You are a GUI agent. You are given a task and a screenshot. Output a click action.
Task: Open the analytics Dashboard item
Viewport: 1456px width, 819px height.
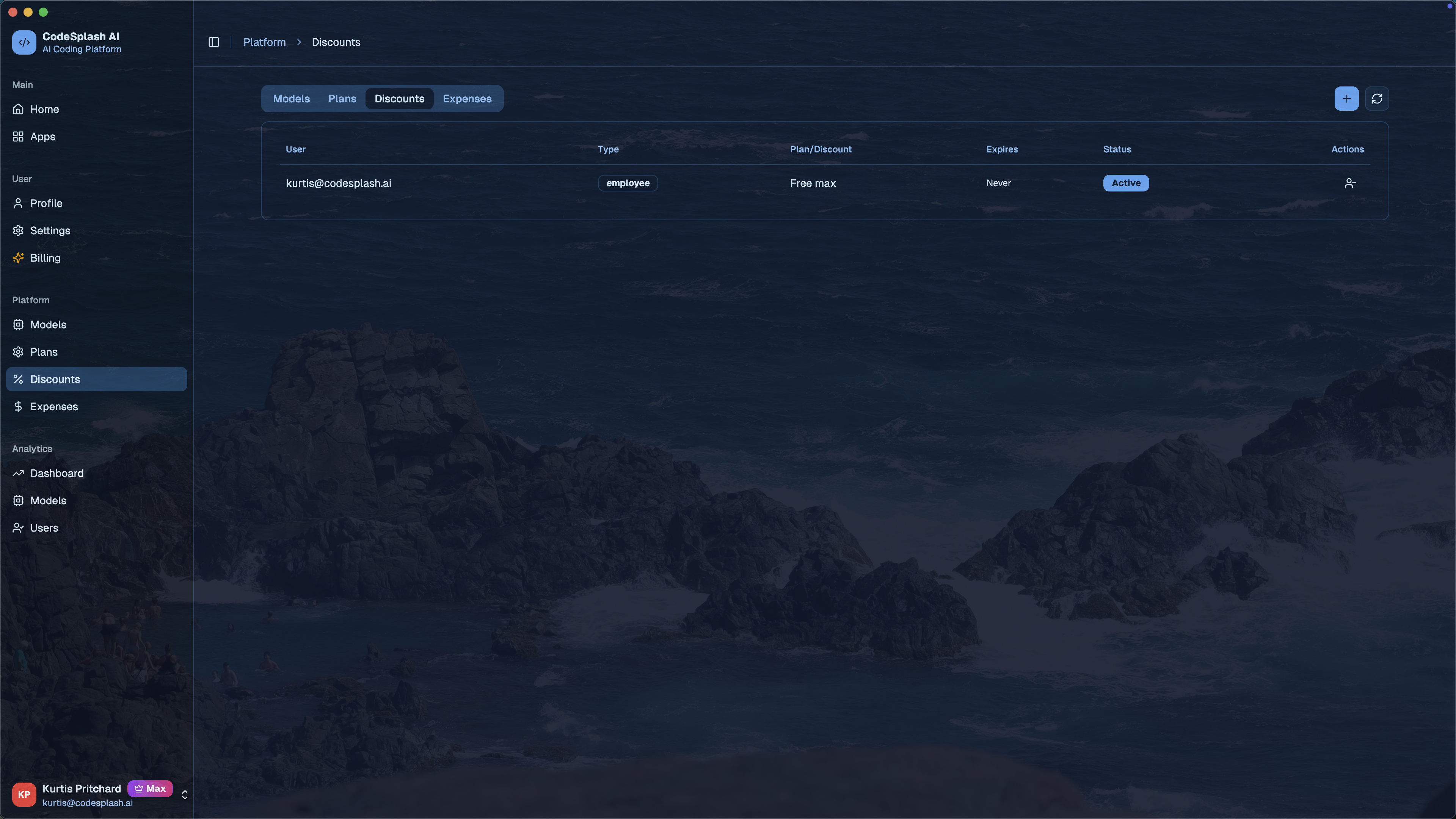pyautogui.click(x=56, y=473)
